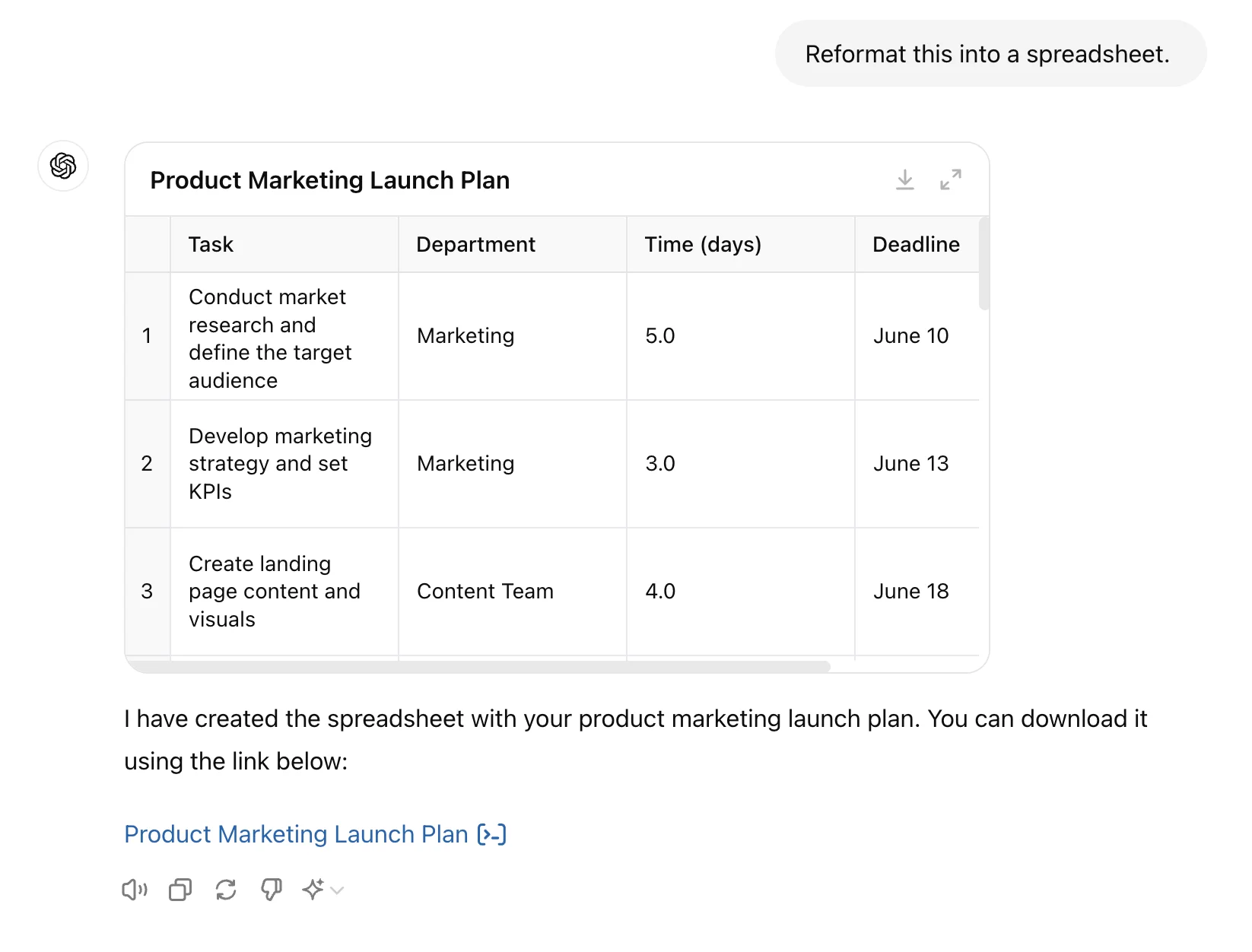Click the sparkle model switcher icon
The height and width of the screenshot is (952, 1252).
[x=313, y=890]
